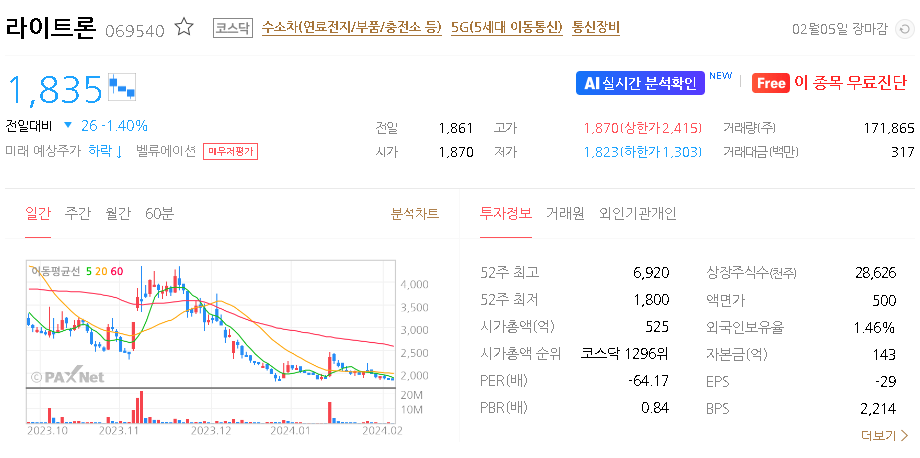The image size is (920, 458).
Task: Click the 매우저평가 valuation badge
Action: click(231, 152)
